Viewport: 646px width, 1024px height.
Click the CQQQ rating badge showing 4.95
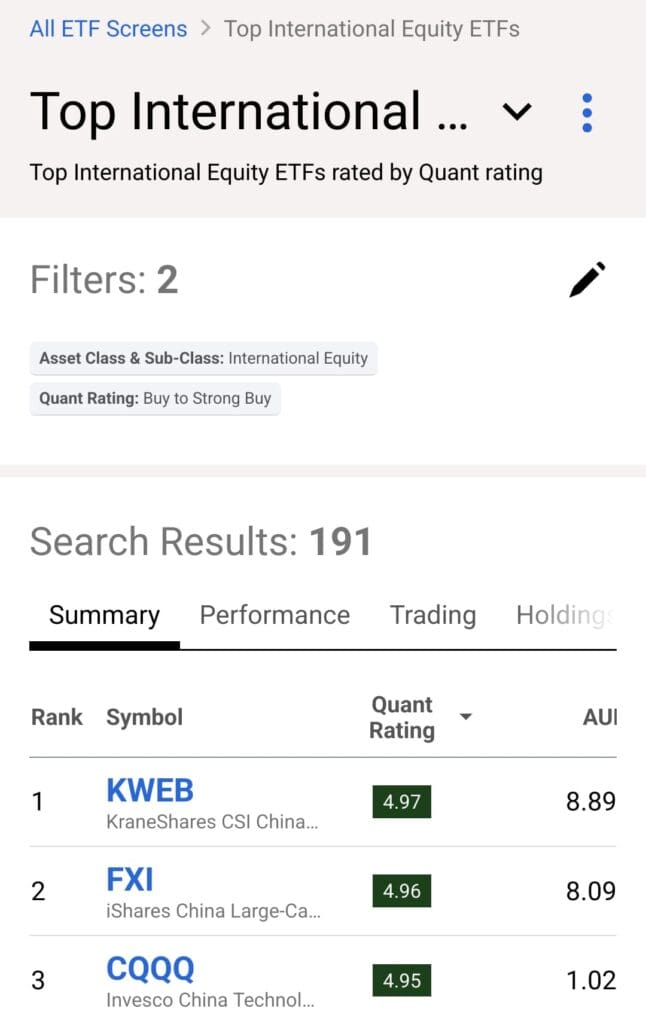click(x=401, y=981)
